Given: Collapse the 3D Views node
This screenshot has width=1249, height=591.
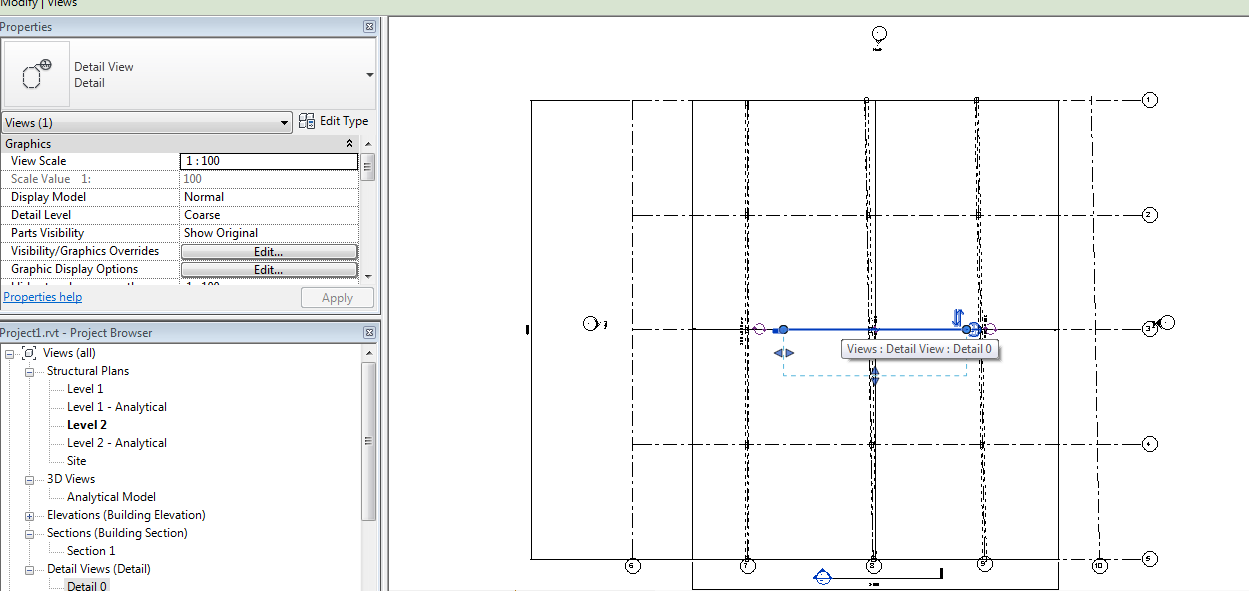Looking at the screenshot, I should pos(29,479).
